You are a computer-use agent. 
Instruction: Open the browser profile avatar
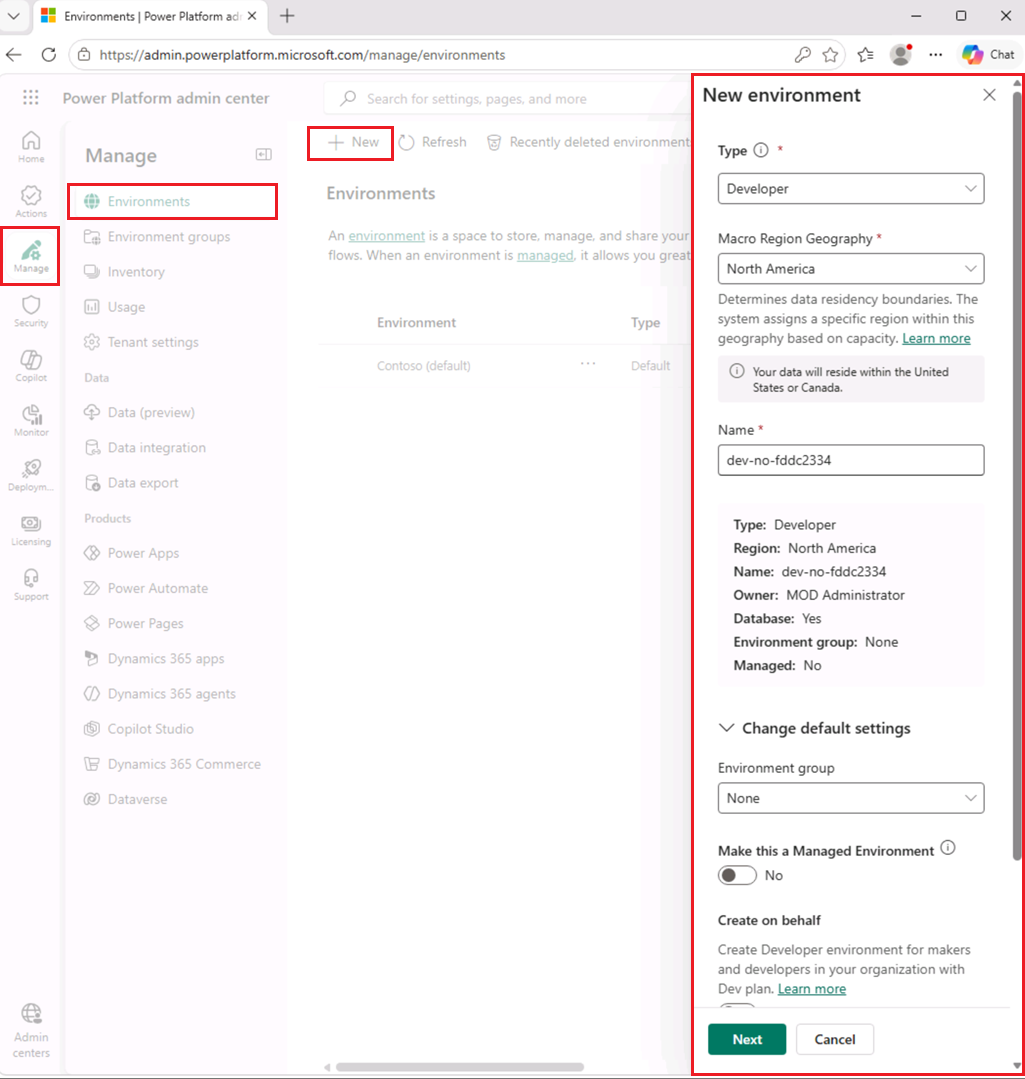pos(900,55)
